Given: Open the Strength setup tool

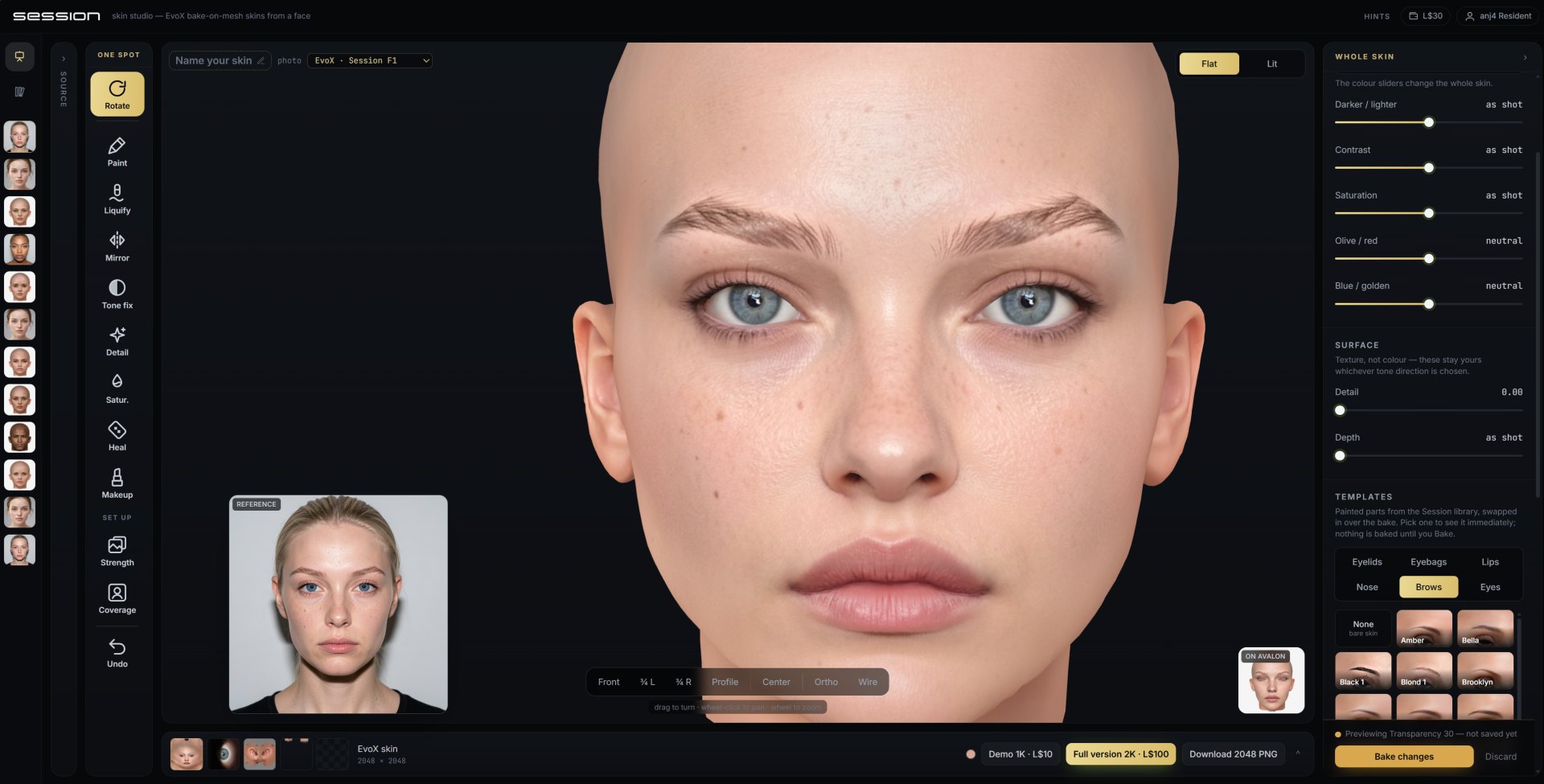Looking at the screenshot, I should point(117,552).
